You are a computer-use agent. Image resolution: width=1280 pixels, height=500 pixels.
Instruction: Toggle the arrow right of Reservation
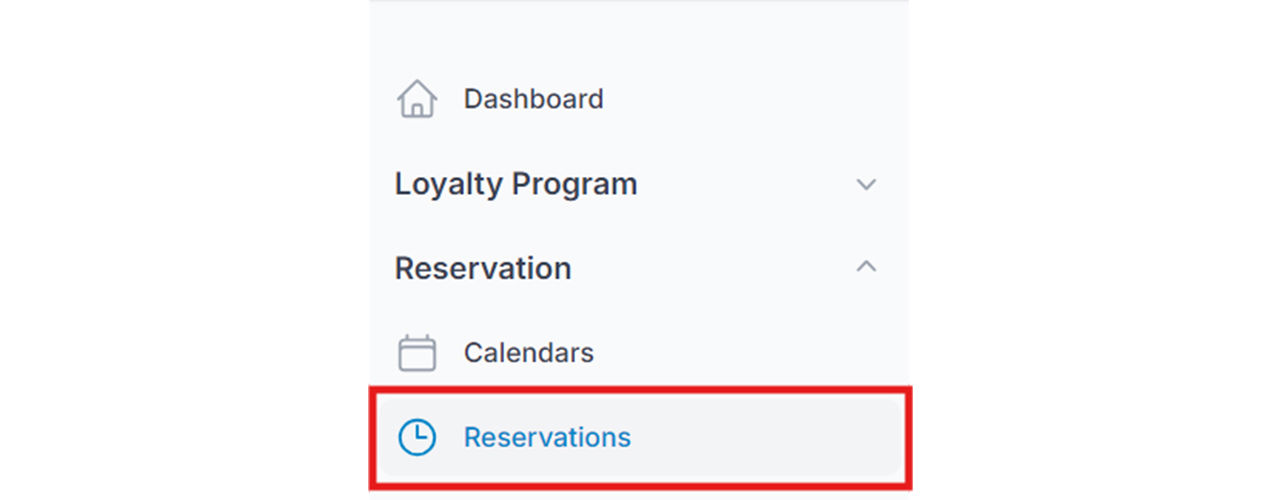(x=867, y=267)
